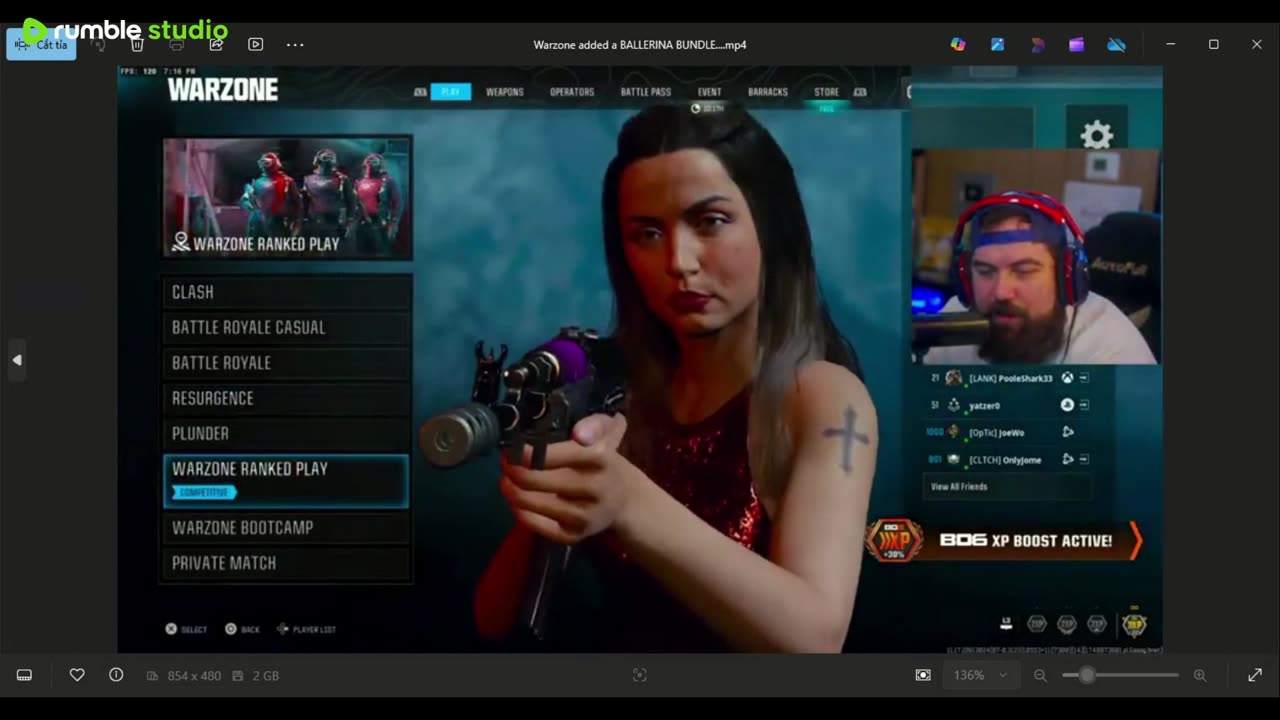Open the in-game settings gear icon
The width and height of the screenshot is (1280, 720).
1097,135
